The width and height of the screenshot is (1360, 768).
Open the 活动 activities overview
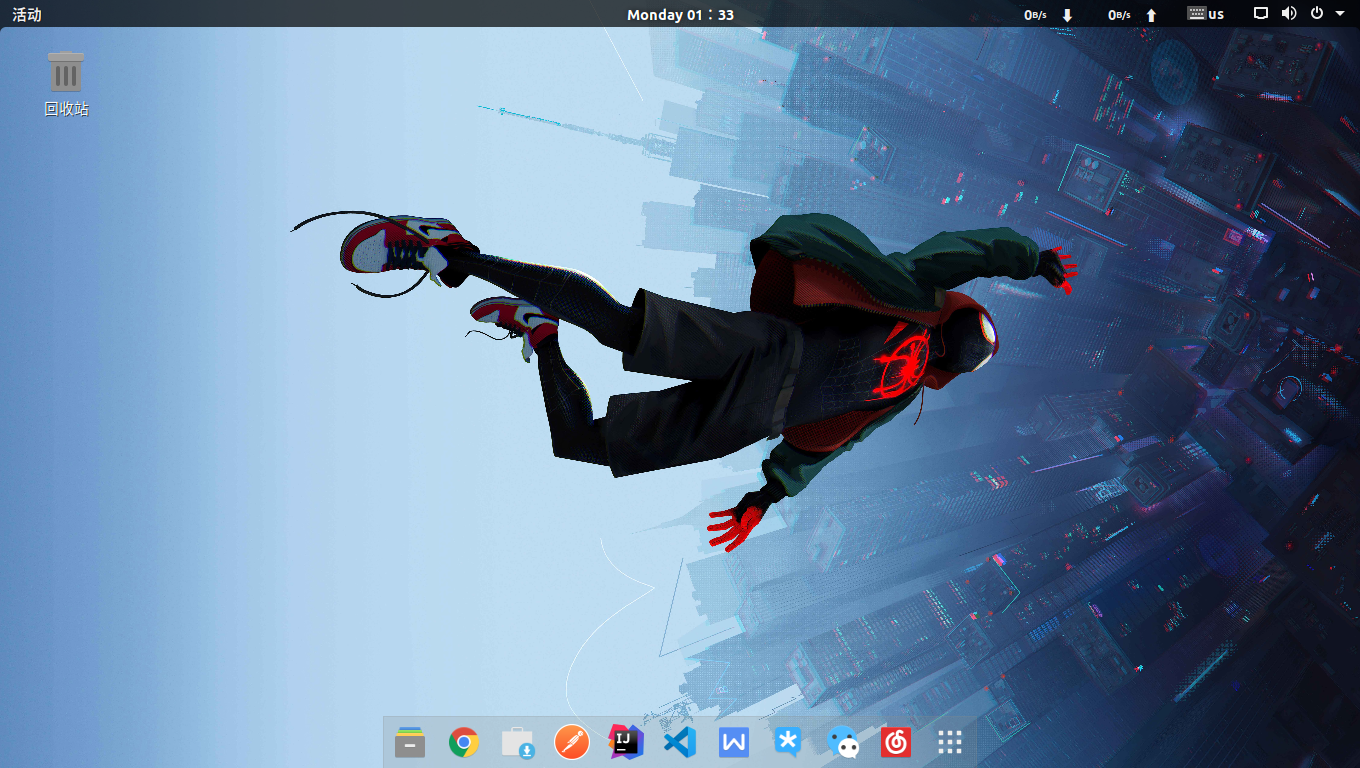tap(27, 14)
